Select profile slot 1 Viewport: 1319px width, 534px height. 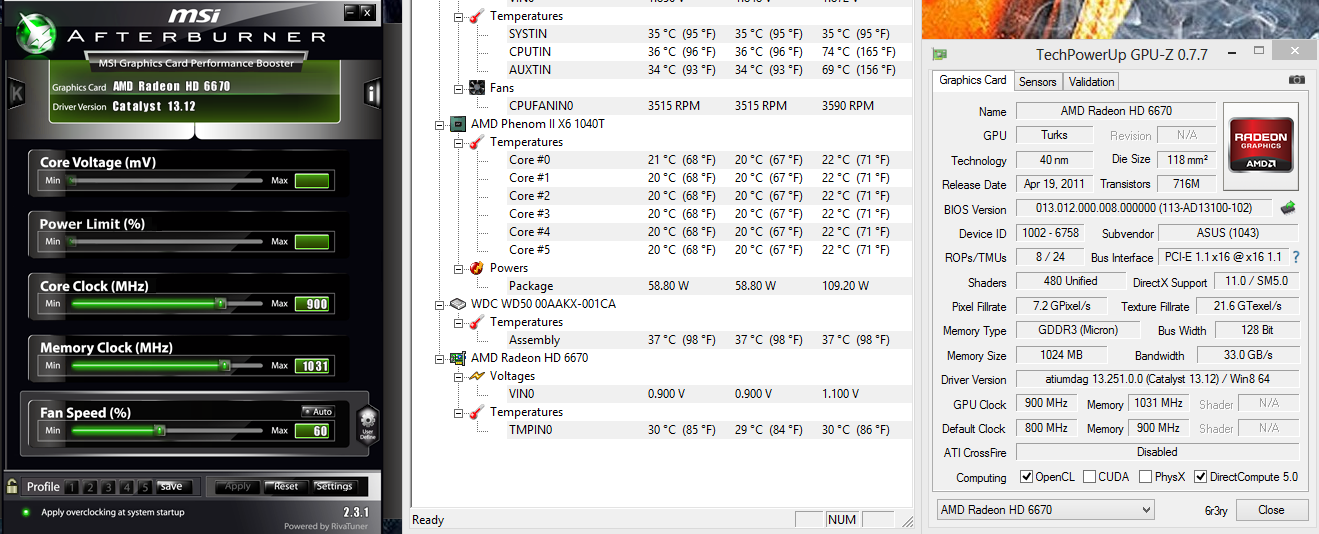(71, 487)
